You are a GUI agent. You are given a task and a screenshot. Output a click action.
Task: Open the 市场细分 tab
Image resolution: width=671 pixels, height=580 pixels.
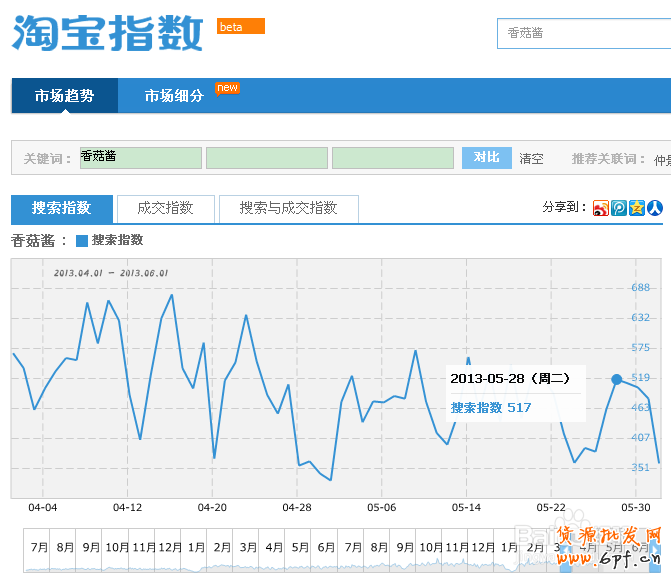174,96
